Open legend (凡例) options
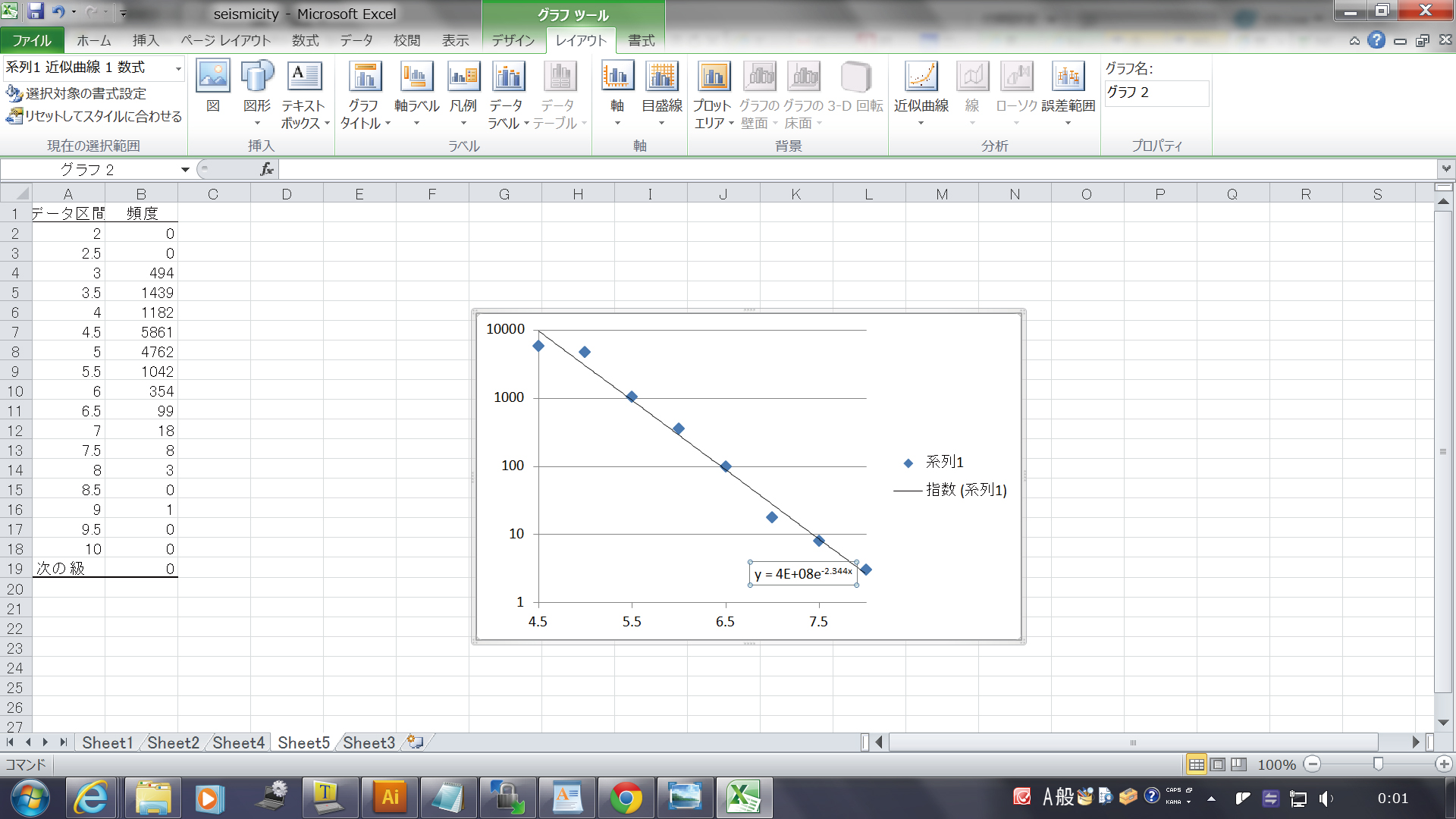 (x=463, y=94)
